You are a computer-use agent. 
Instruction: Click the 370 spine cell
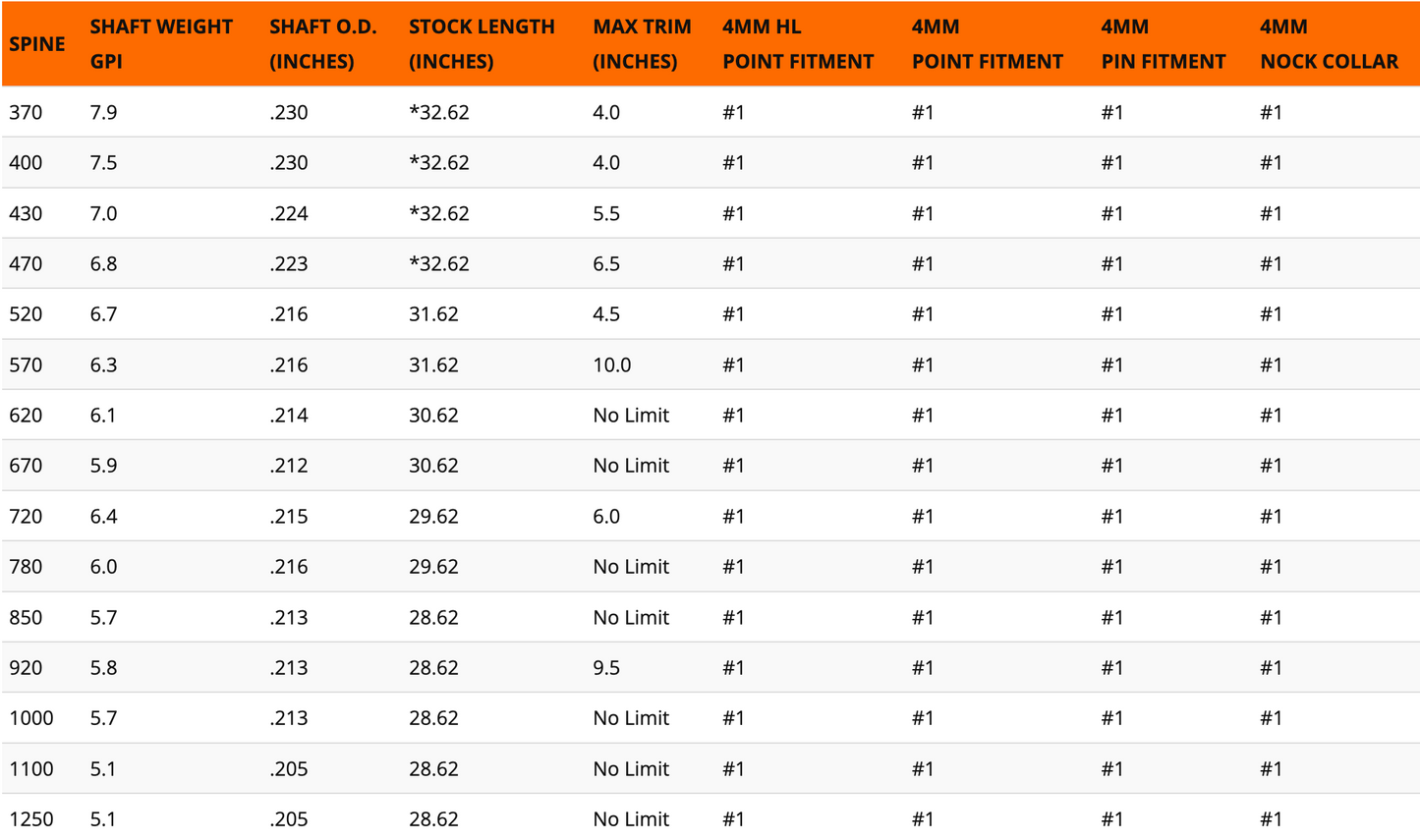coord(26,113)
